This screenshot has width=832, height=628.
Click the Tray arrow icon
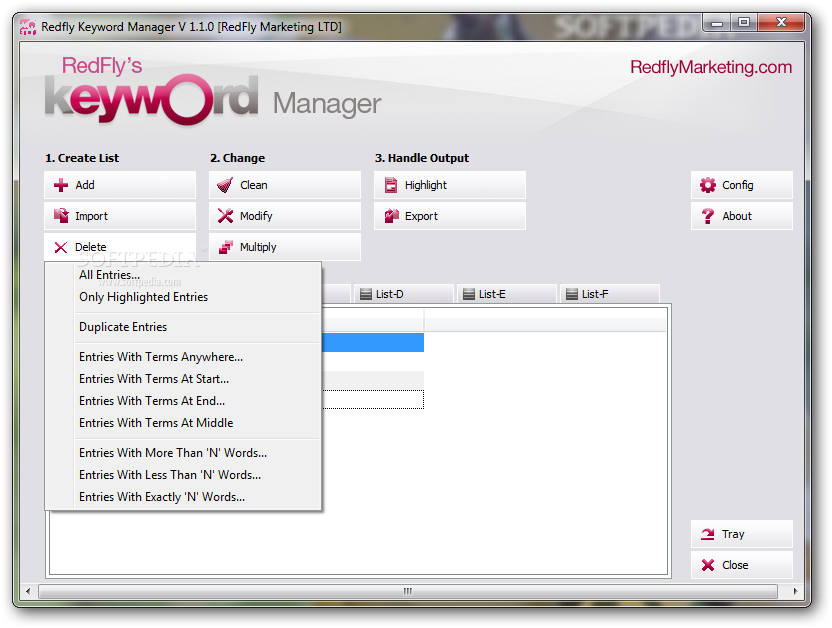click(708, 534)
